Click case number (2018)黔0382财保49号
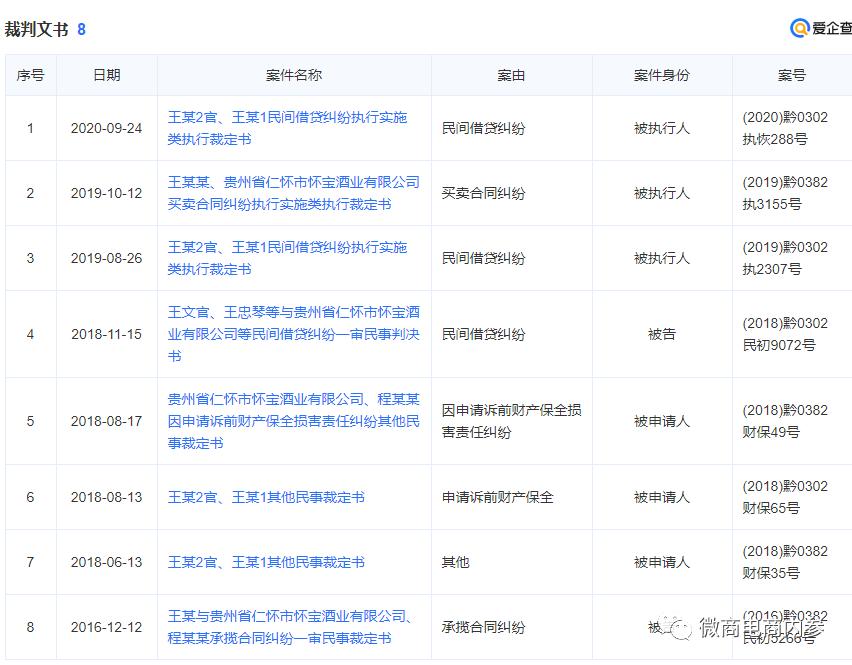Image resolution: width=852 pixels, height=665 pixels. click(785, 421)
